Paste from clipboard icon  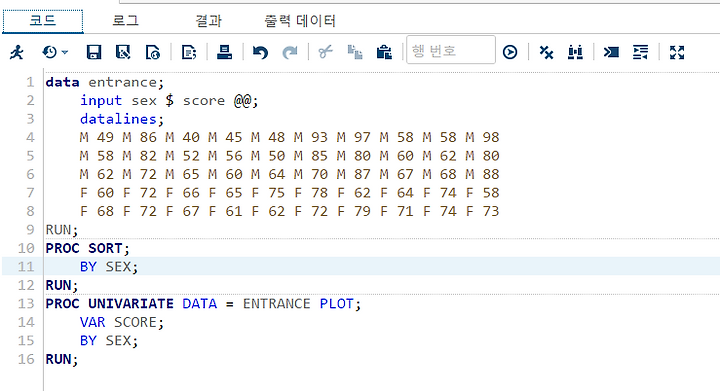(384, 52)
